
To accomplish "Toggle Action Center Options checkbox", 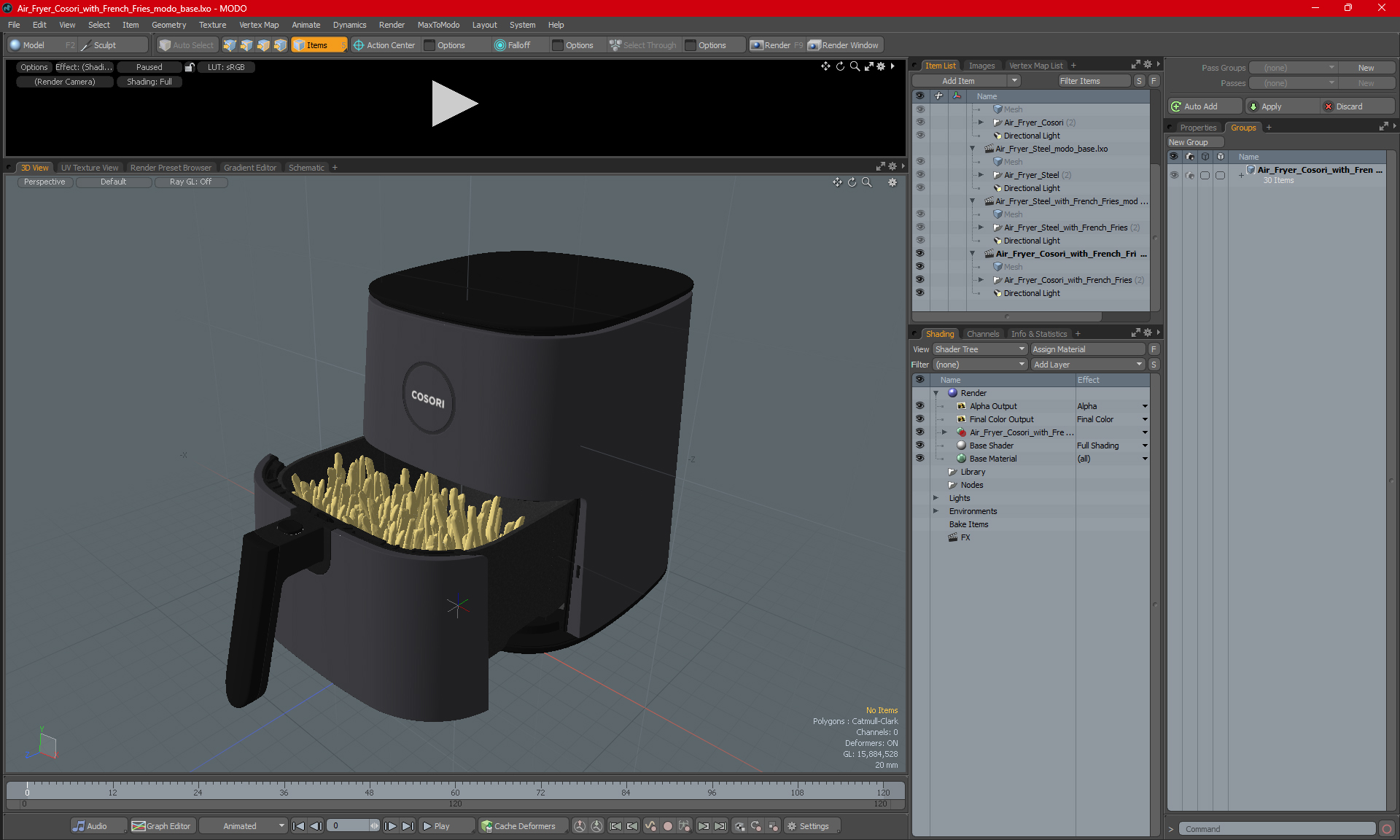I will tap(430, 45).
